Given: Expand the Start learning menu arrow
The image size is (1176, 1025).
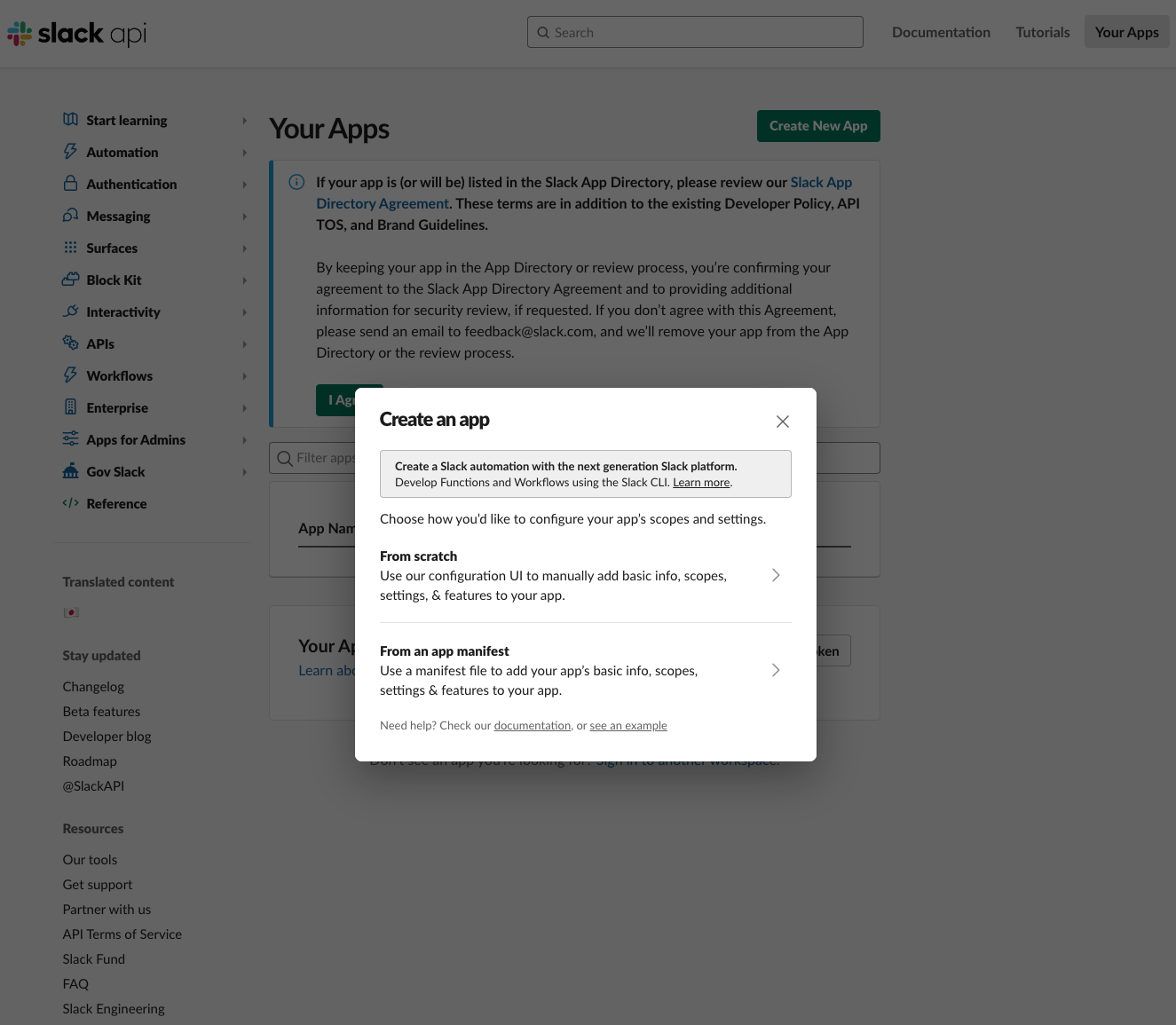Looking at the screenshot, I should coord(244,121).
